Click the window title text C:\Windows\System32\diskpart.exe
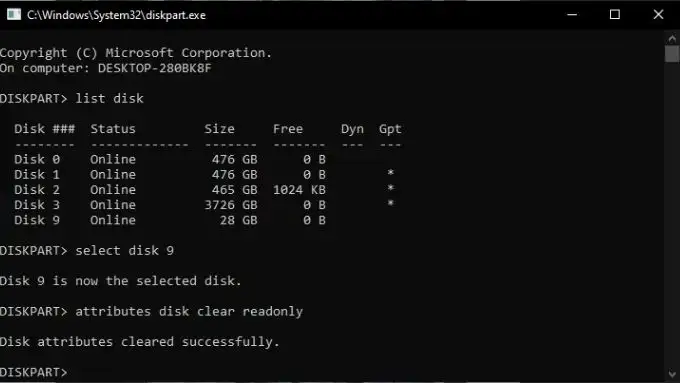This screenshot has height=383, width=680. [x=116, y=15]
